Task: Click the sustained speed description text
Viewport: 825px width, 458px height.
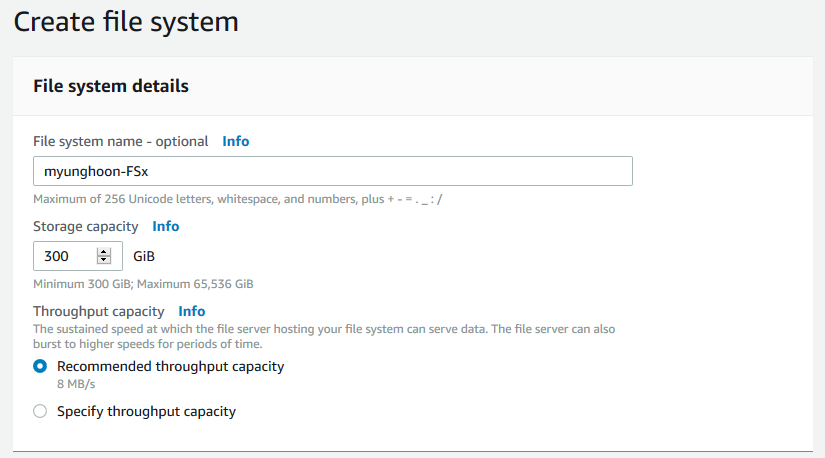Action: tap(324, 336)
